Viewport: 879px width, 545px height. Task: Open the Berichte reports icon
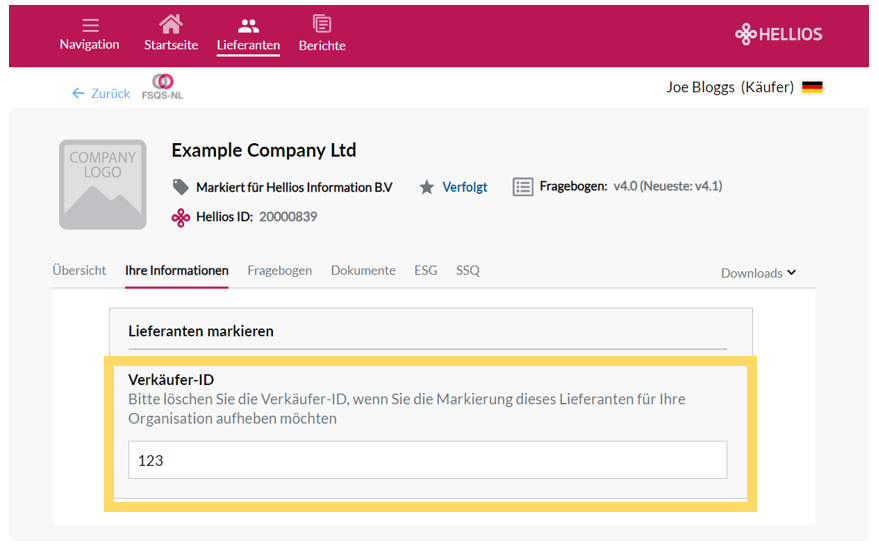[x=322, y=24]
